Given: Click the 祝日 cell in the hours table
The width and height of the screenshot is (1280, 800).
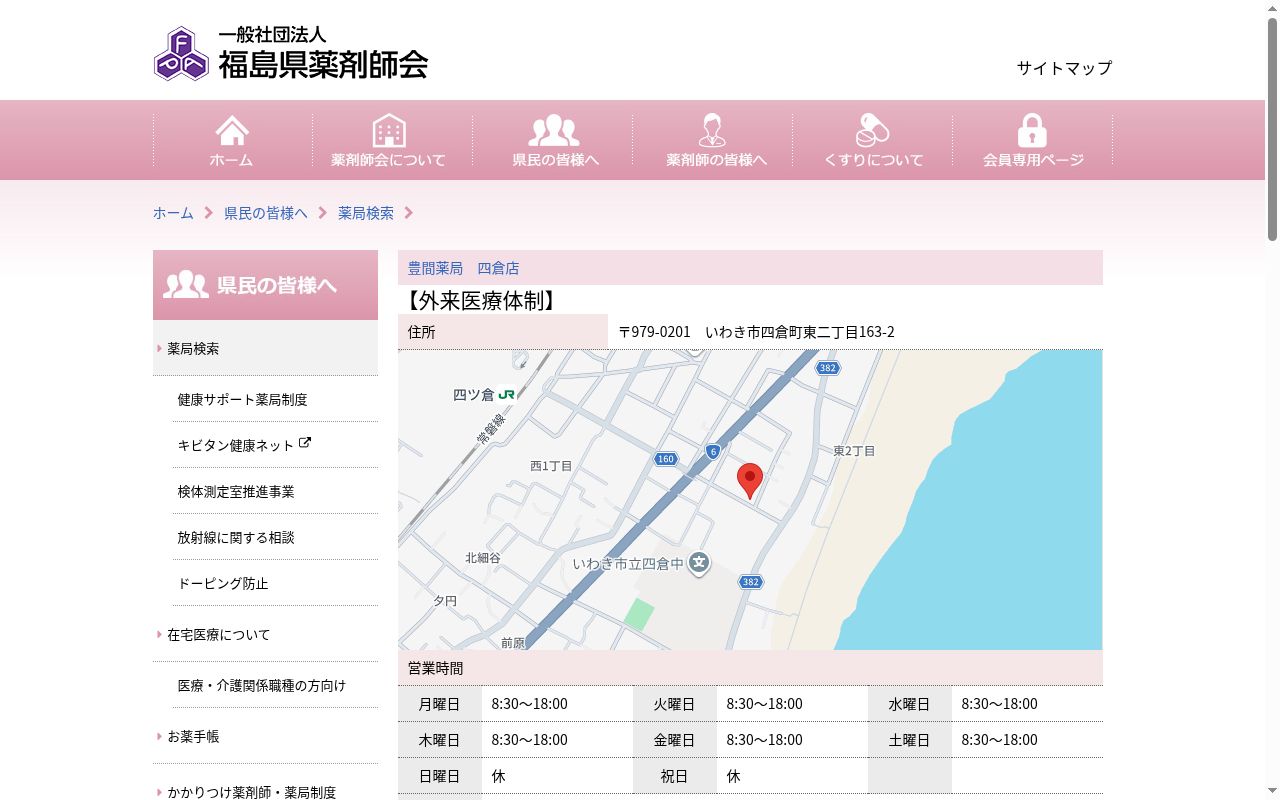Looking at the screenshot, I should pyautogui.click(x=674, y=776).
